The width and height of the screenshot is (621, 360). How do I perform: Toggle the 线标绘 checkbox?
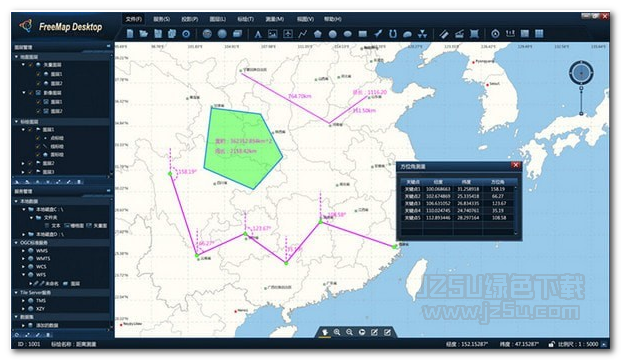coord(38,146)
